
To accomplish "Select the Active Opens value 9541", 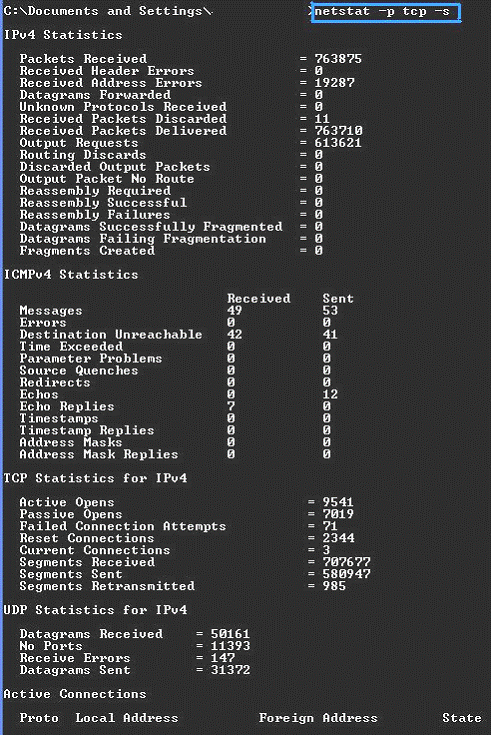I will click(338, 502).
